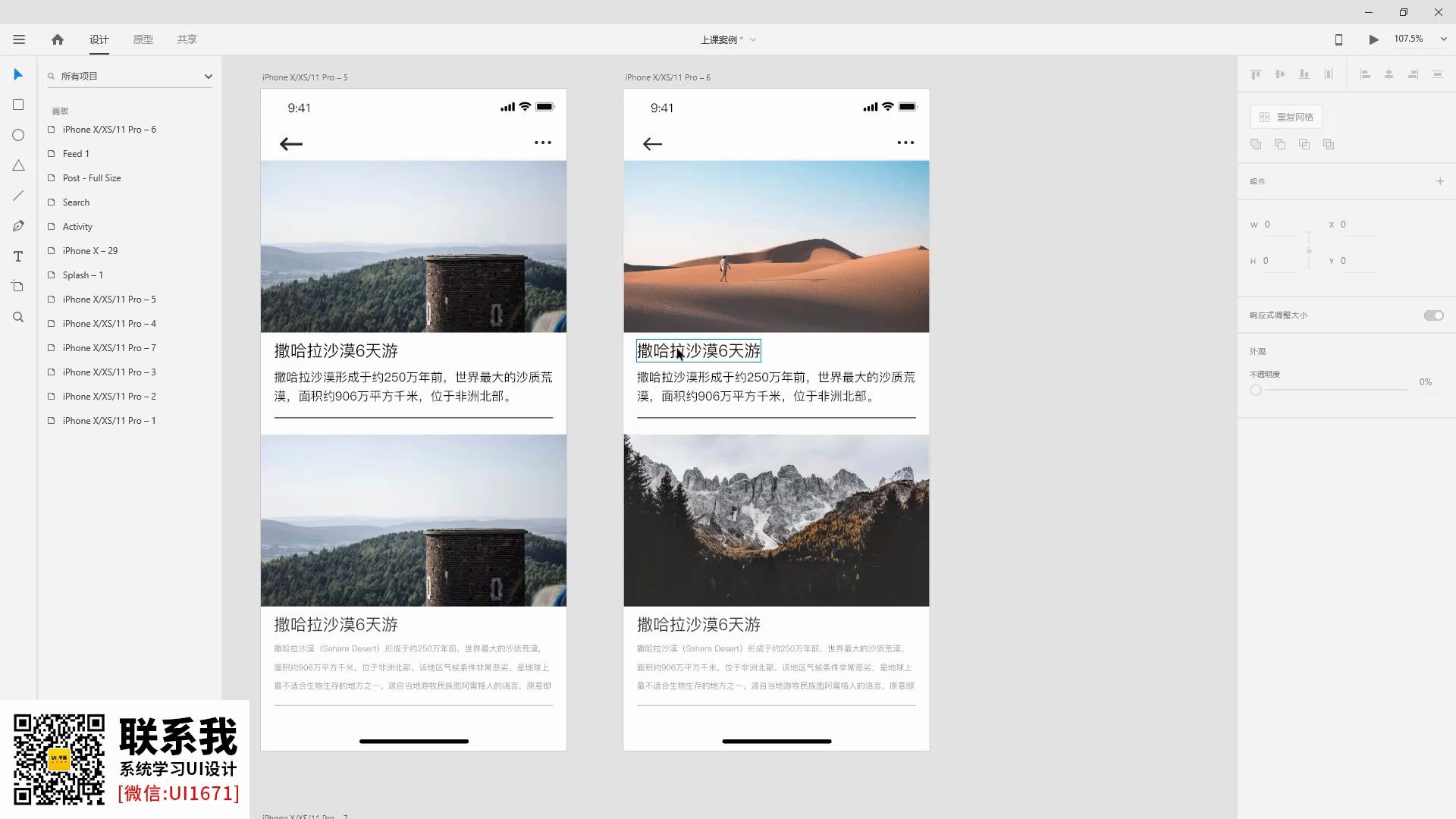Go to the Home screen icon

pyautogui.click(x=58, y=39)
